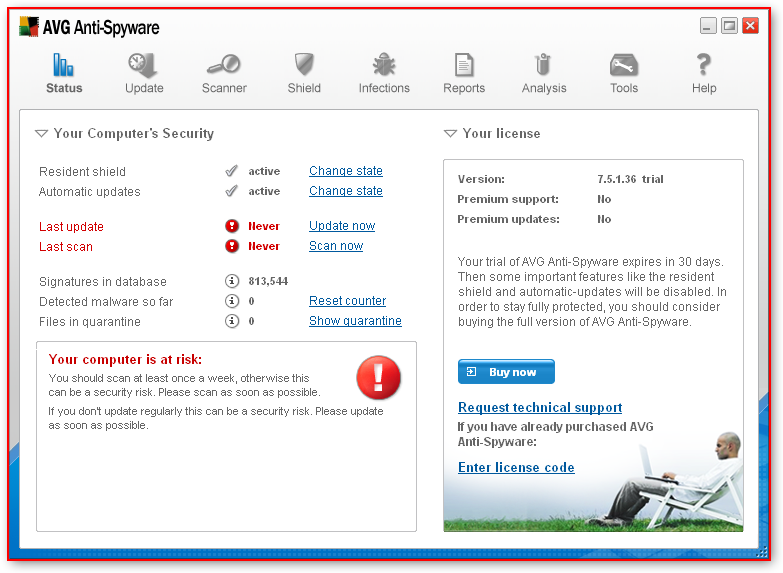
Task: Click the 813,544 signatures value
Action: point(268,281)
